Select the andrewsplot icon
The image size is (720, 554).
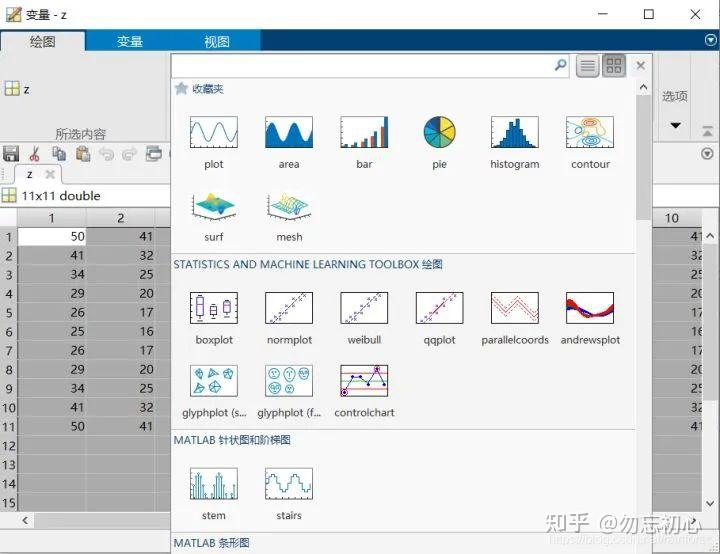590,308
